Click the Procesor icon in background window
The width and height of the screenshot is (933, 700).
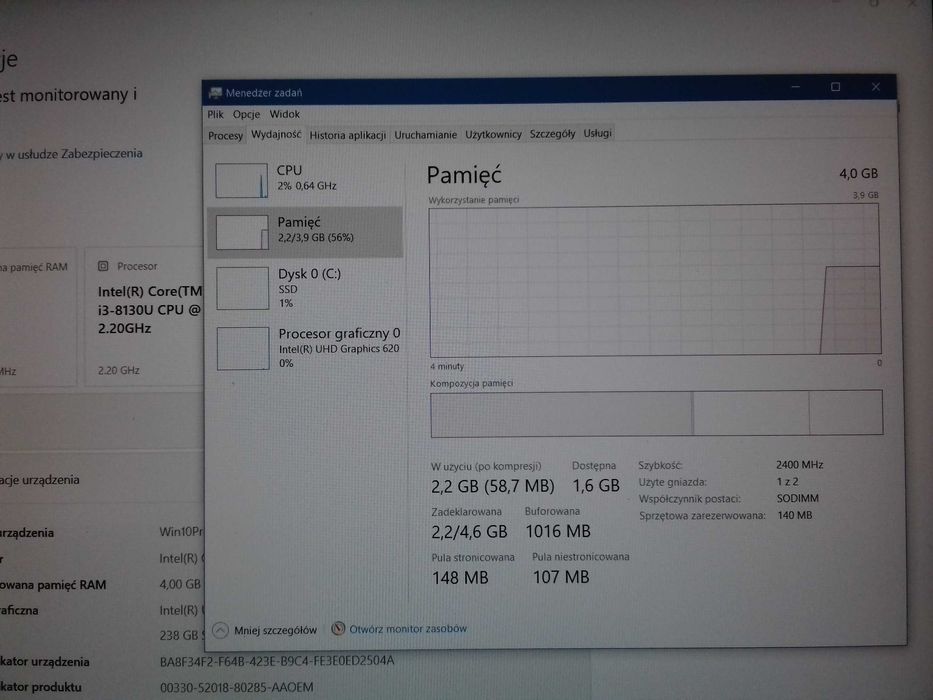coord(103,266)
